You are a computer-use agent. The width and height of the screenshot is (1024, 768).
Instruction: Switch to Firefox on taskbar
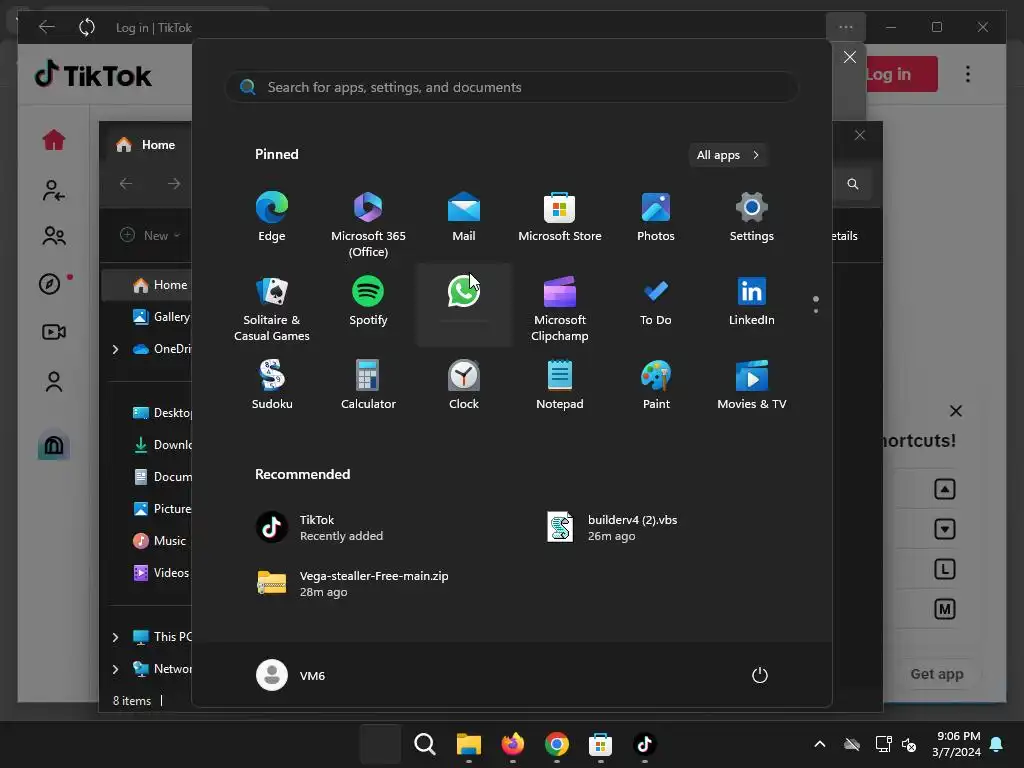[513, 744]
